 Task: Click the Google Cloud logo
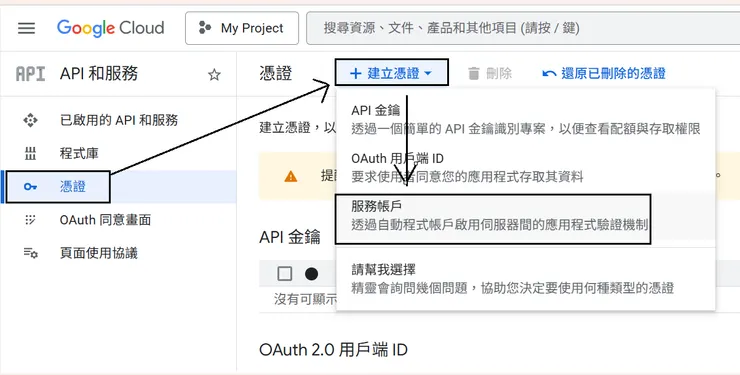(x=110, y=28)
